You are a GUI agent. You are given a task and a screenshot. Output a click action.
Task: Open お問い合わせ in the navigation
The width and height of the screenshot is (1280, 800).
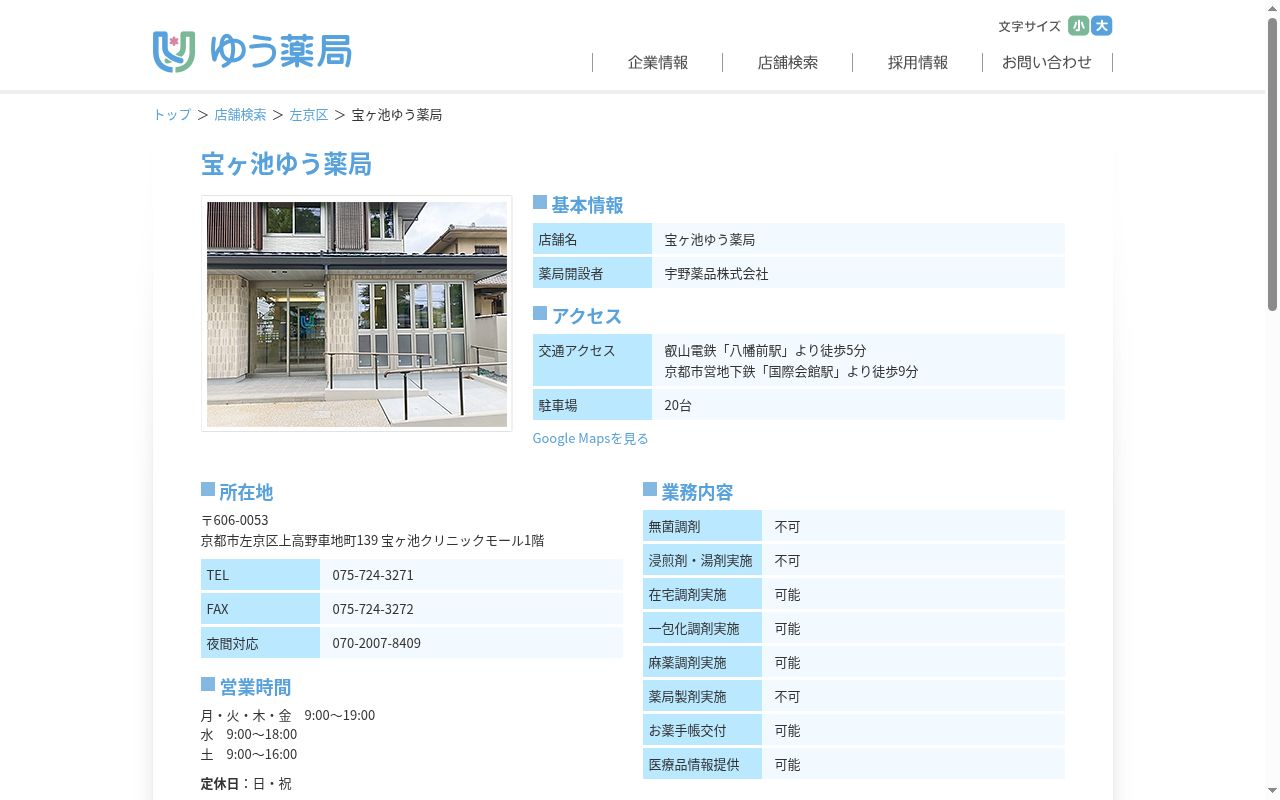(1047, 62)
